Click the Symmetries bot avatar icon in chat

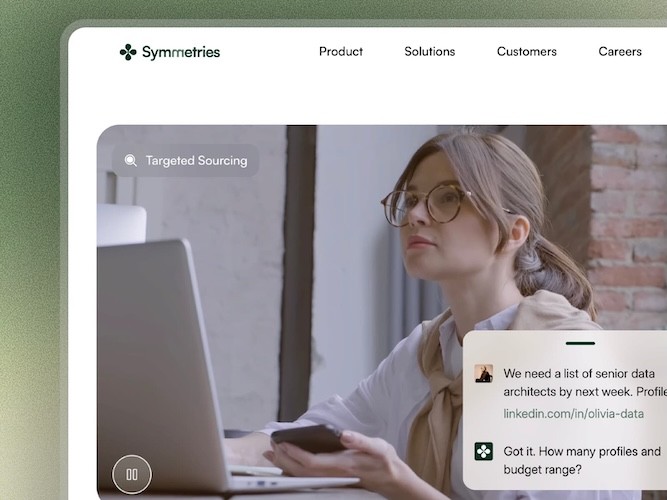tap(484, 451)
